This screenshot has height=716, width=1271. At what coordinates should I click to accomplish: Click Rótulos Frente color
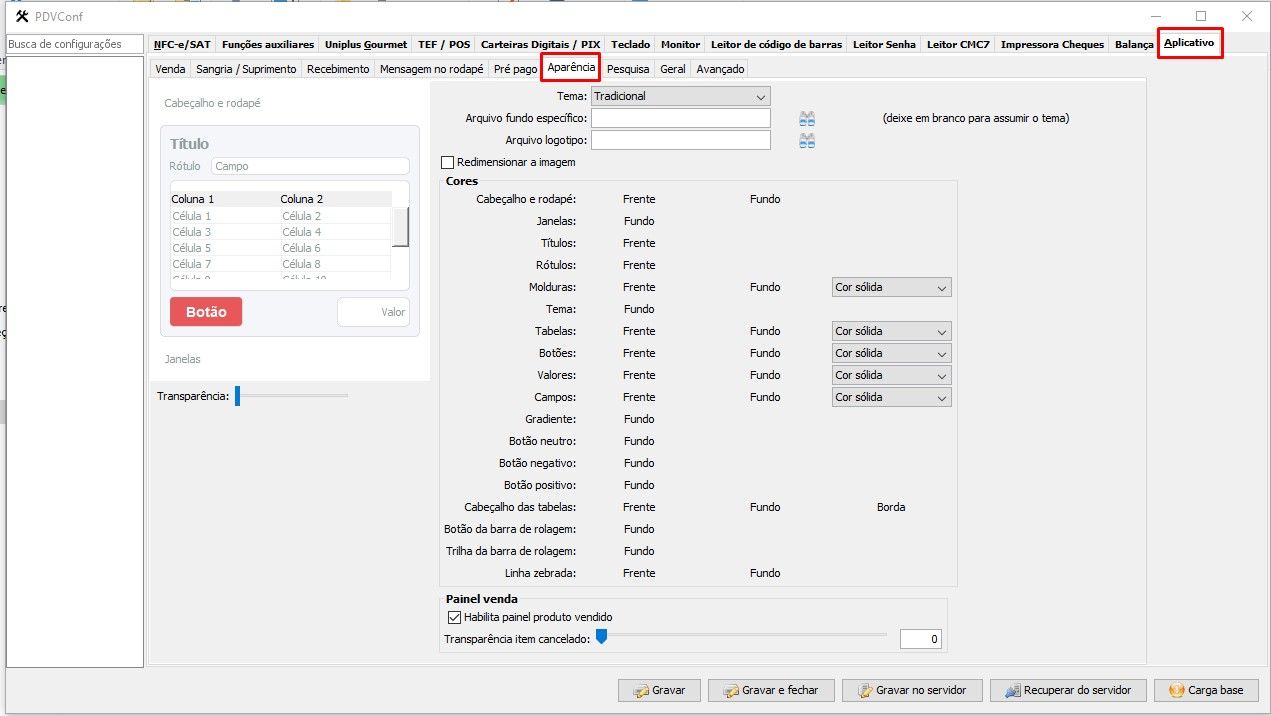[639, 265]
